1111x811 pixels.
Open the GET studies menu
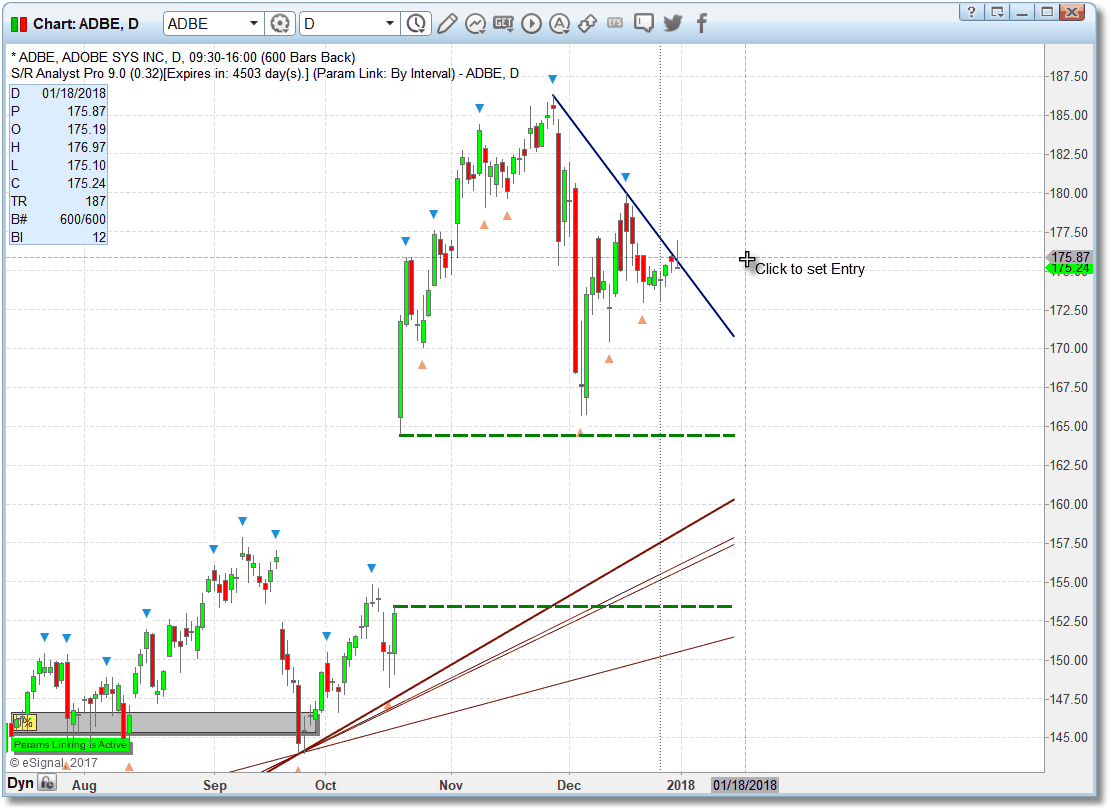(x=503, y=23)
